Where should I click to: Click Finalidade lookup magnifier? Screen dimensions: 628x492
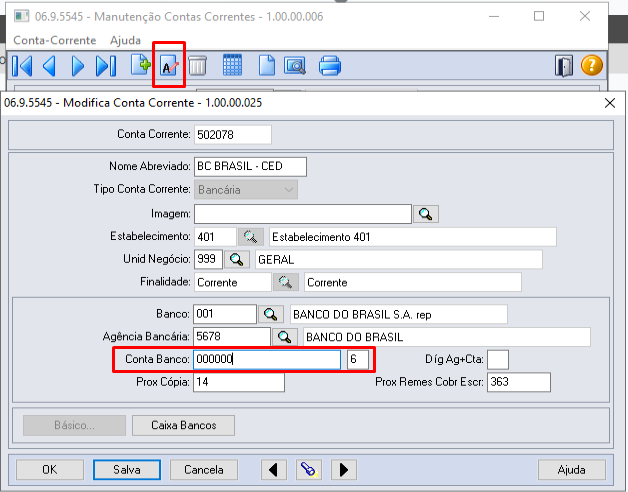286,282
